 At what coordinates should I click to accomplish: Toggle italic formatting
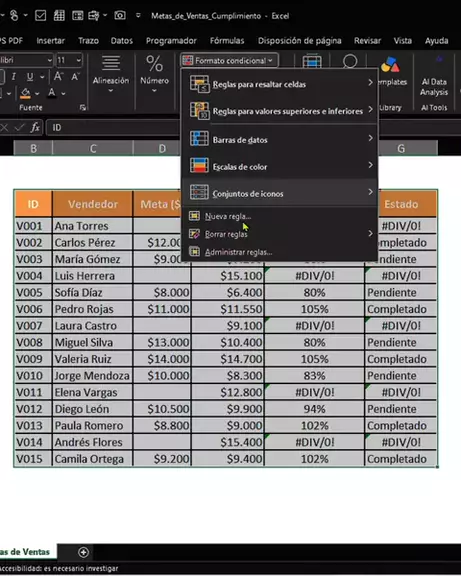(x=14, y=77)
